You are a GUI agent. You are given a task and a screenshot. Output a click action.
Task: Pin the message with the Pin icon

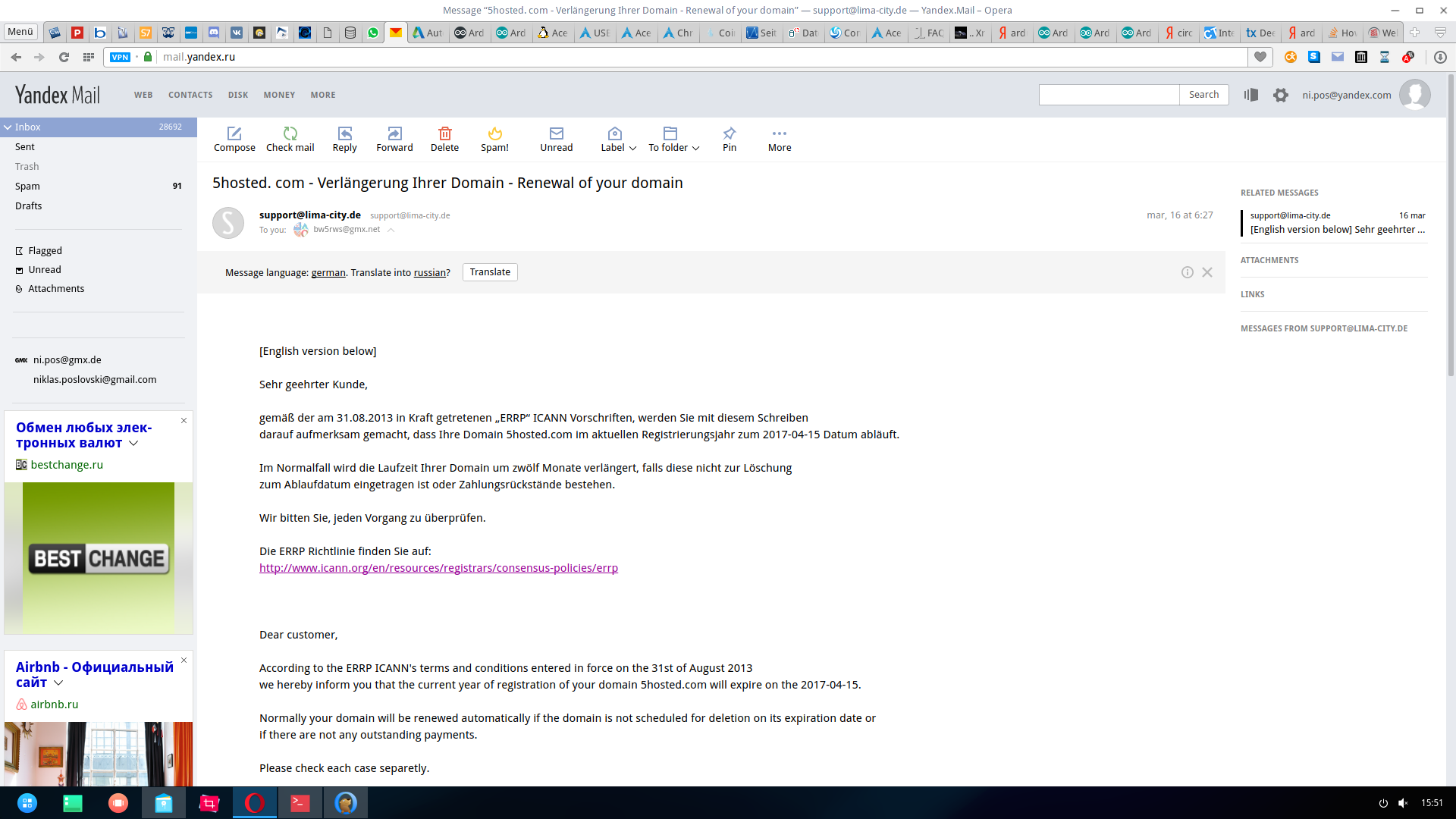(x=730, y=133)
